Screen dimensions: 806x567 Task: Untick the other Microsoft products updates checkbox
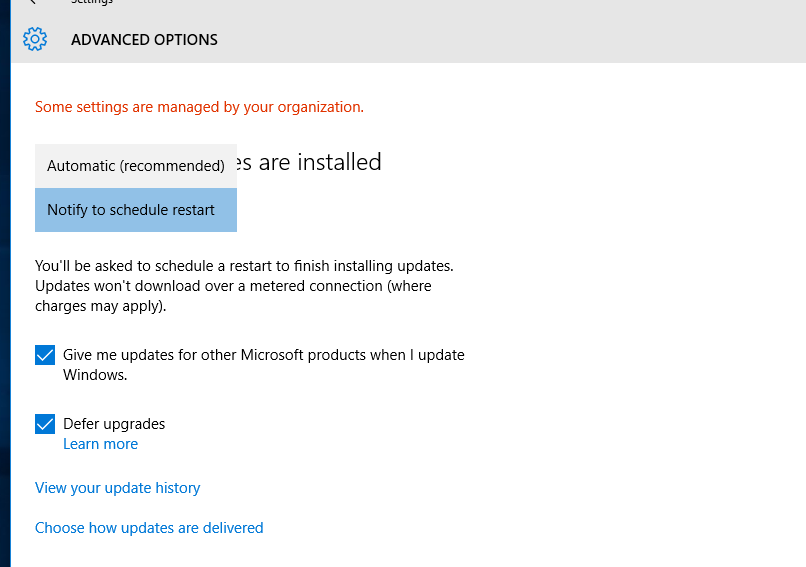click(45, 355)
